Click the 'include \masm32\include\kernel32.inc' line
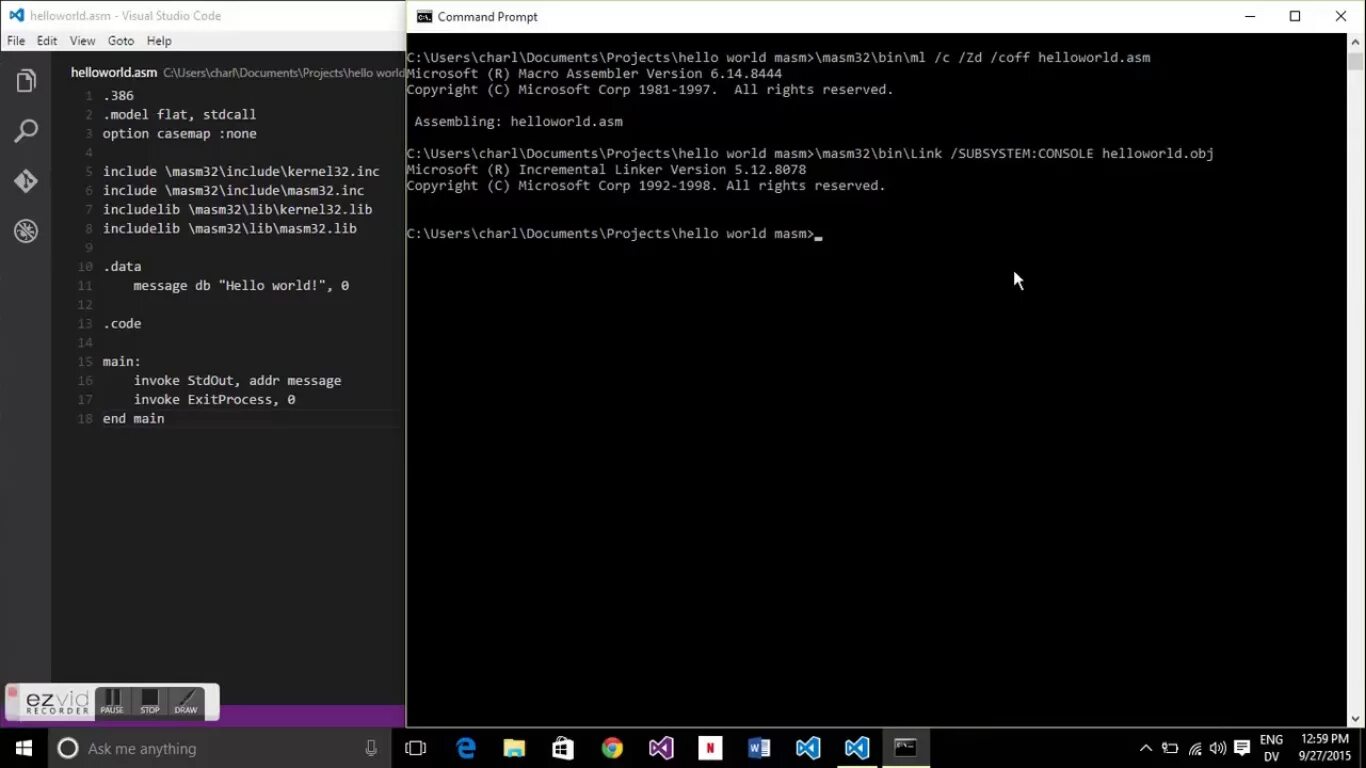 pyautogui.click(x=241, y=172)
